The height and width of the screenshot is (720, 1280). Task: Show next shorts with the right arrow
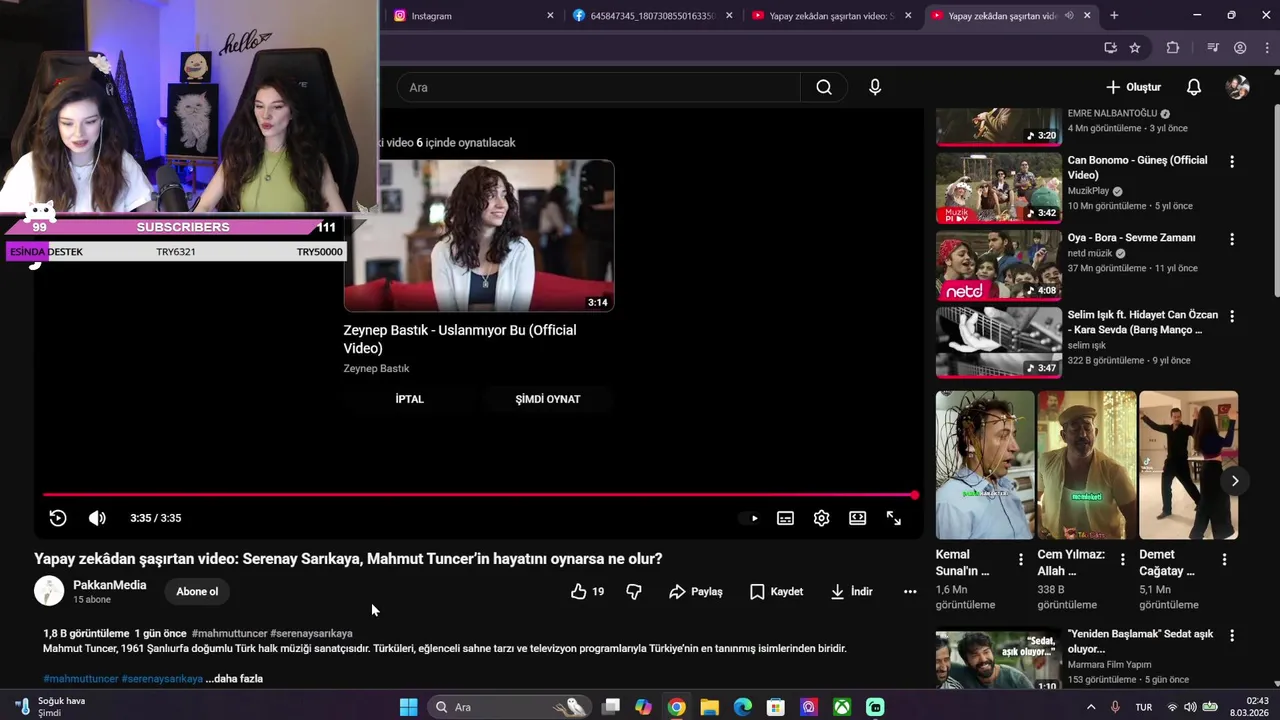pos(1235,481)
